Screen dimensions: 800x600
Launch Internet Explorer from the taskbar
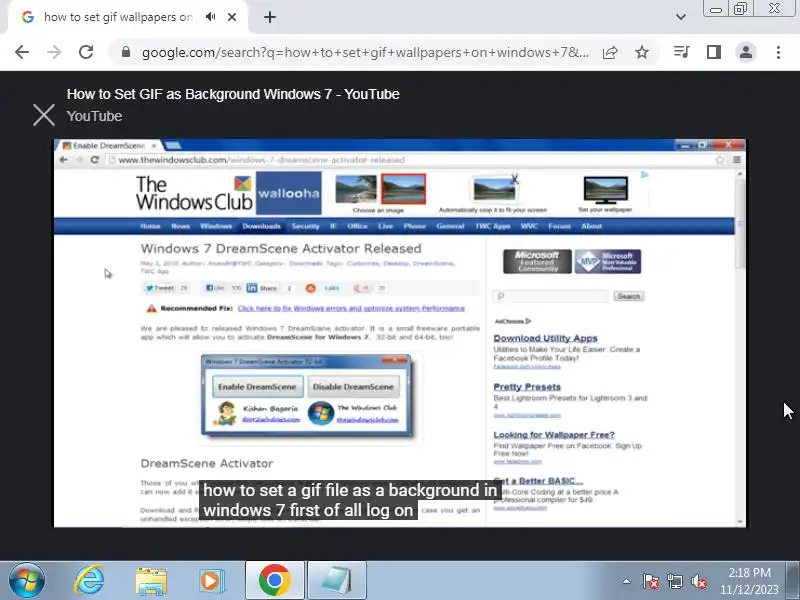(x=89, y=581)
